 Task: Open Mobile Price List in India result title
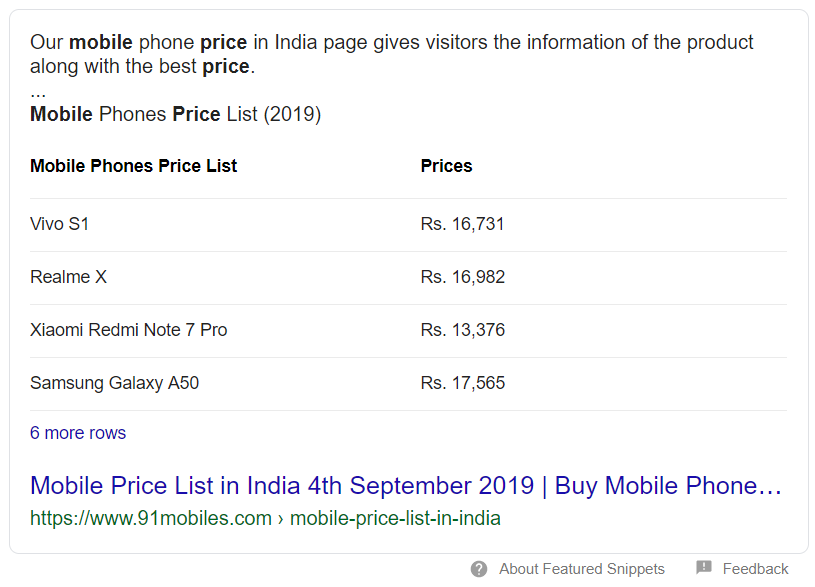[406, 486]
